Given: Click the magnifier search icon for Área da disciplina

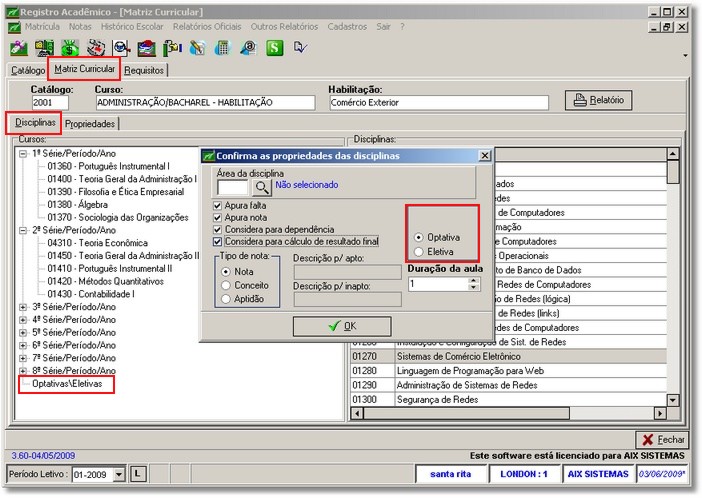Looking at the screenshot, I should 261,186.
